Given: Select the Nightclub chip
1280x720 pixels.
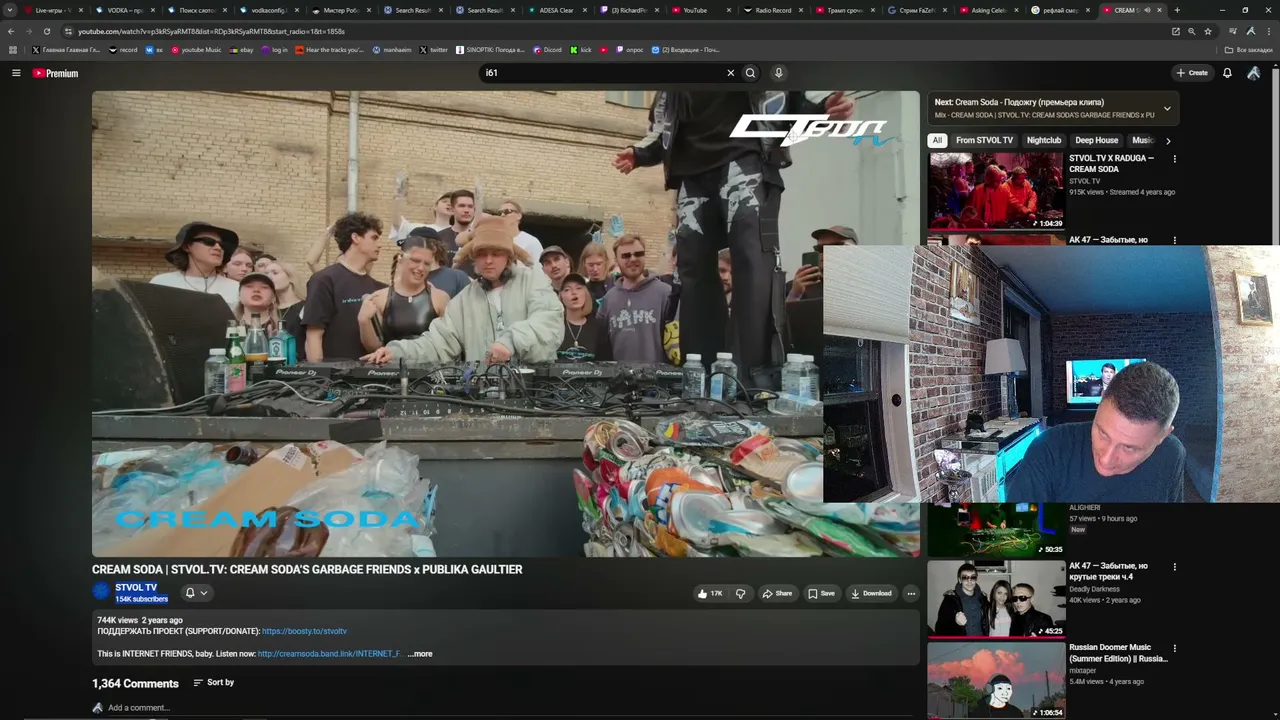Looking at the screenshot, I should click(1044, 141).
